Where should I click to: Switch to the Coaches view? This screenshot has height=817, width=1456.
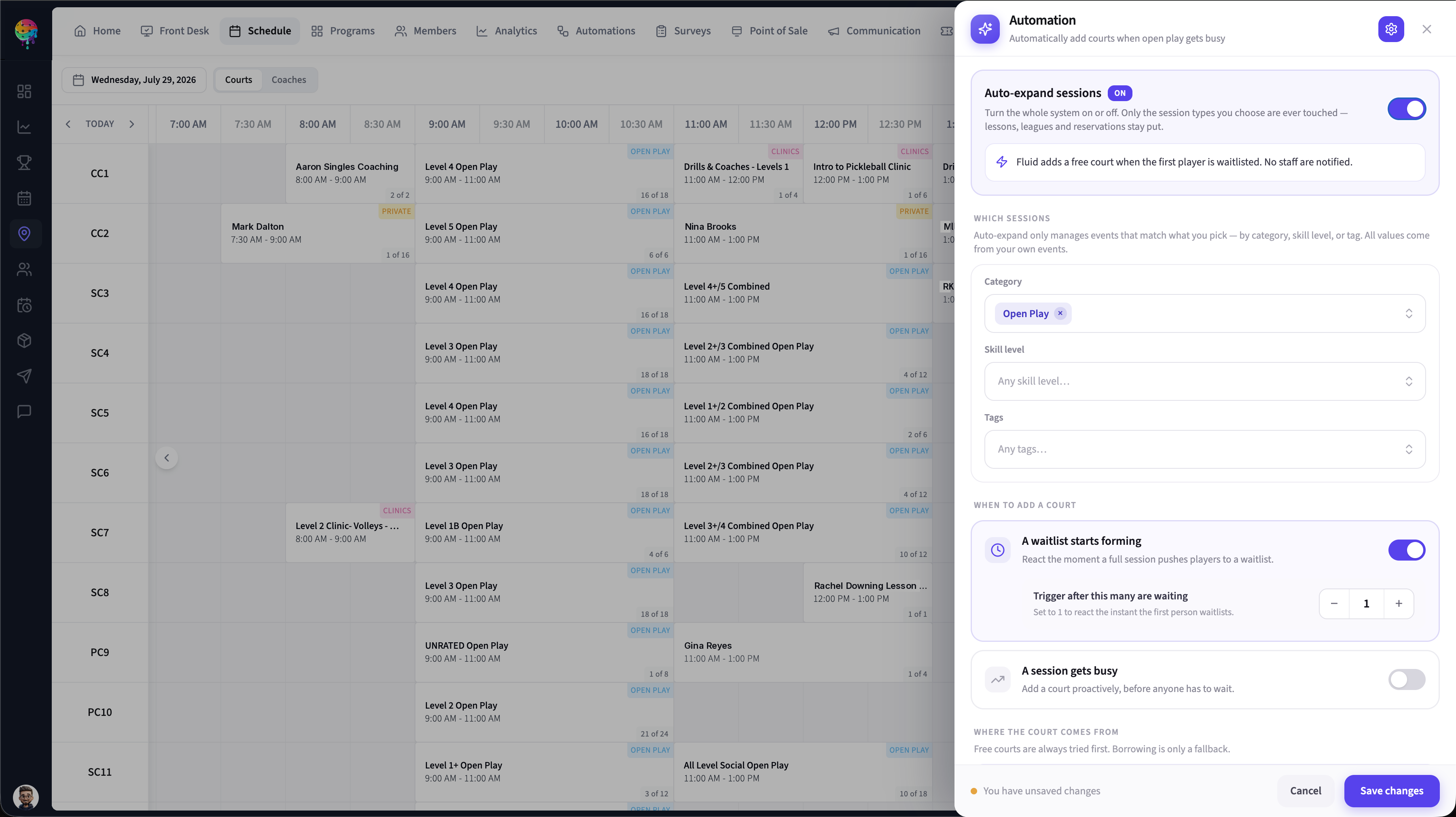[x=289, y=80]
